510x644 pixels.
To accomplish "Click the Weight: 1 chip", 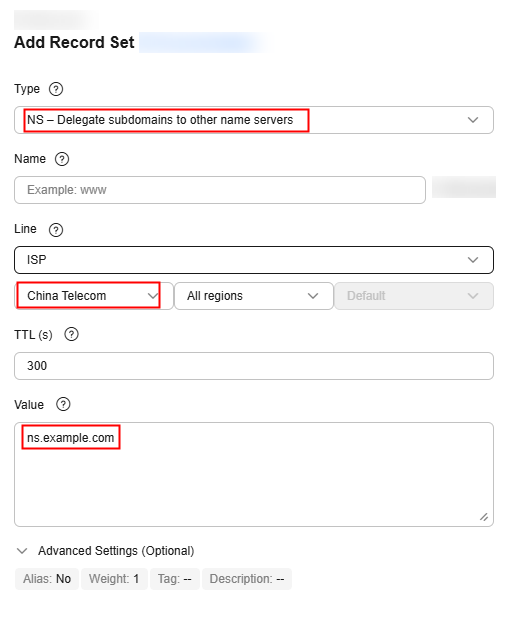I will pos(114,579).
